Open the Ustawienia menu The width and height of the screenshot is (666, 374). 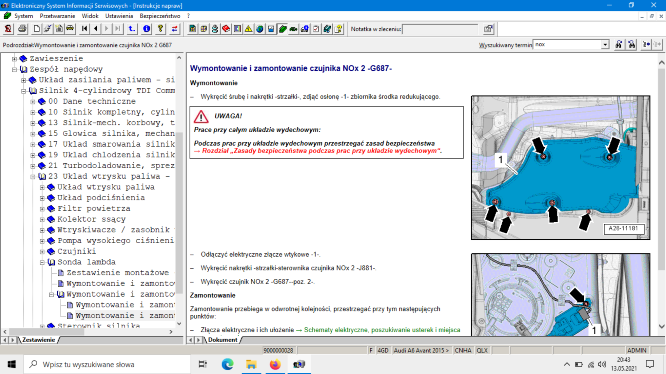click(119, 16)
